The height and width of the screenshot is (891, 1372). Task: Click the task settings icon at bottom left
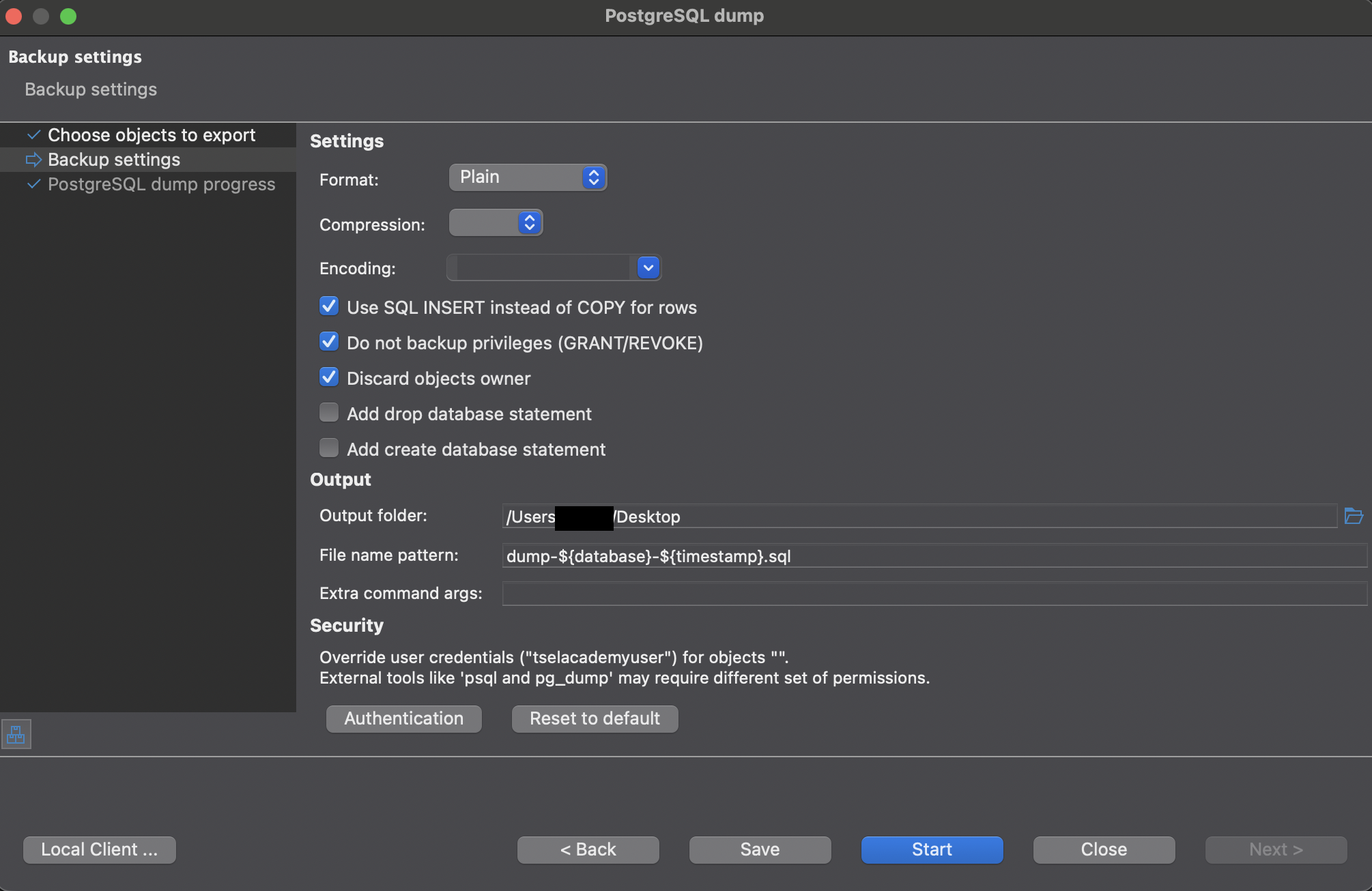point(16,735)
